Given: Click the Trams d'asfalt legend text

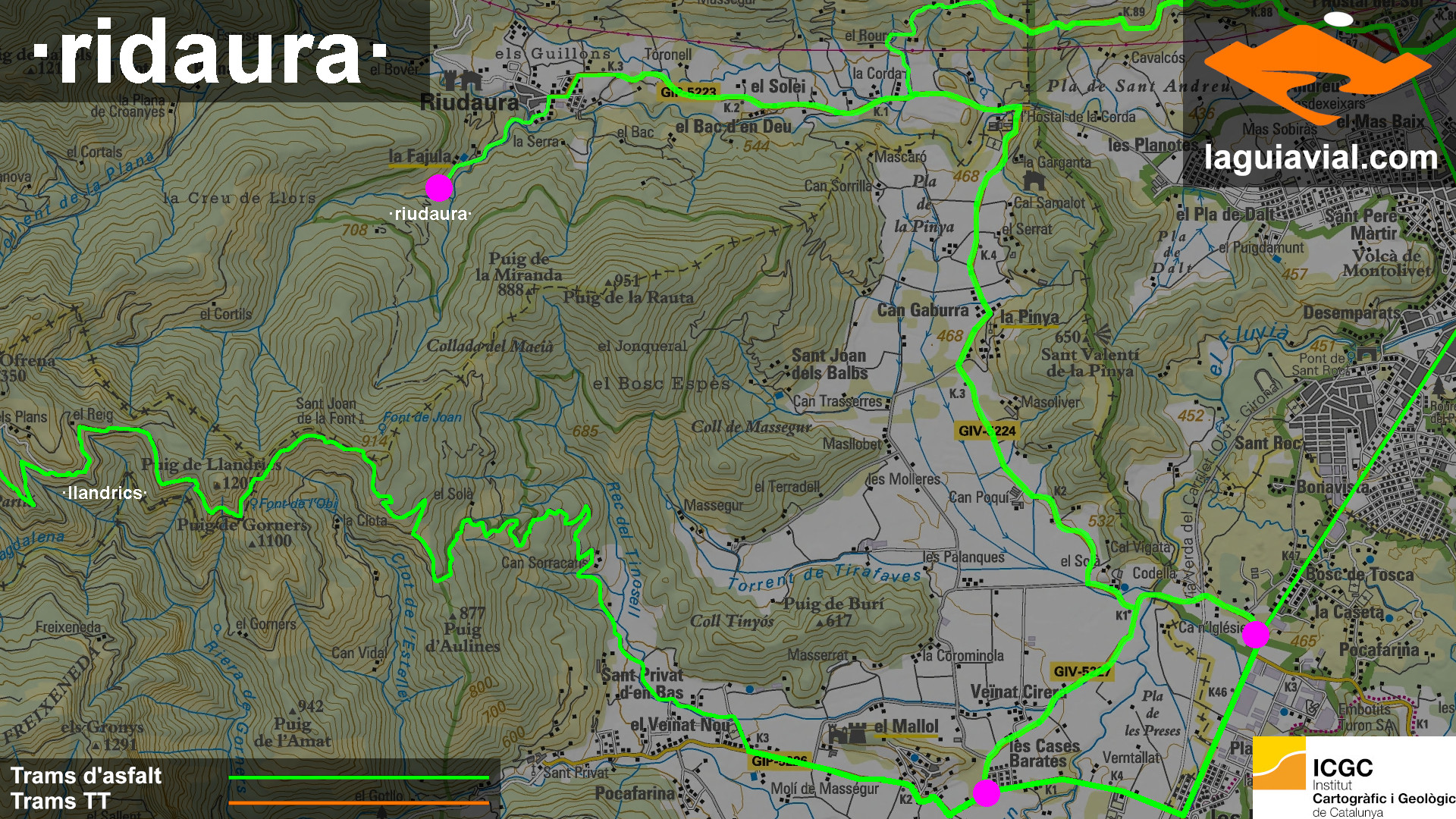Looking at the screenshot, I should pos(86,776).
